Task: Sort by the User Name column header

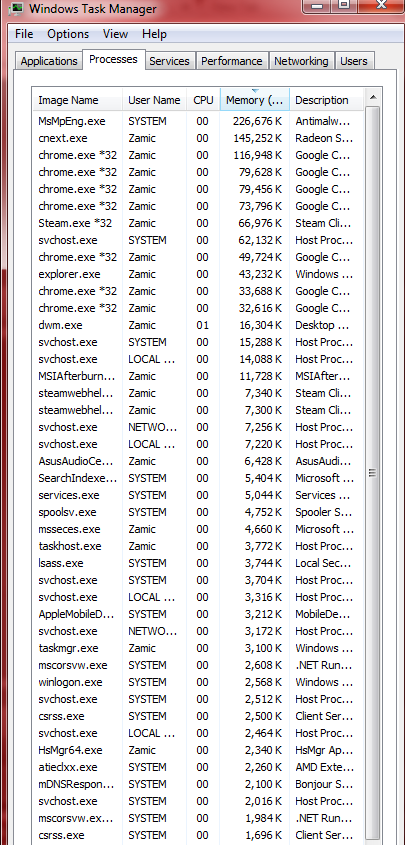Action: click(x=155, y=100)
